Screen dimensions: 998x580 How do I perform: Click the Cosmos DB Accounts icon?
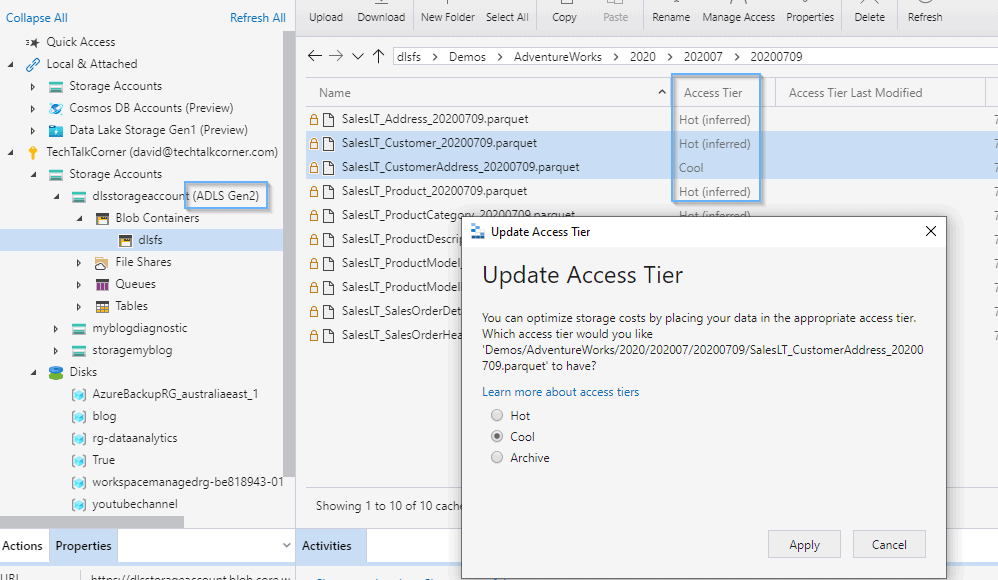(56, 108)
